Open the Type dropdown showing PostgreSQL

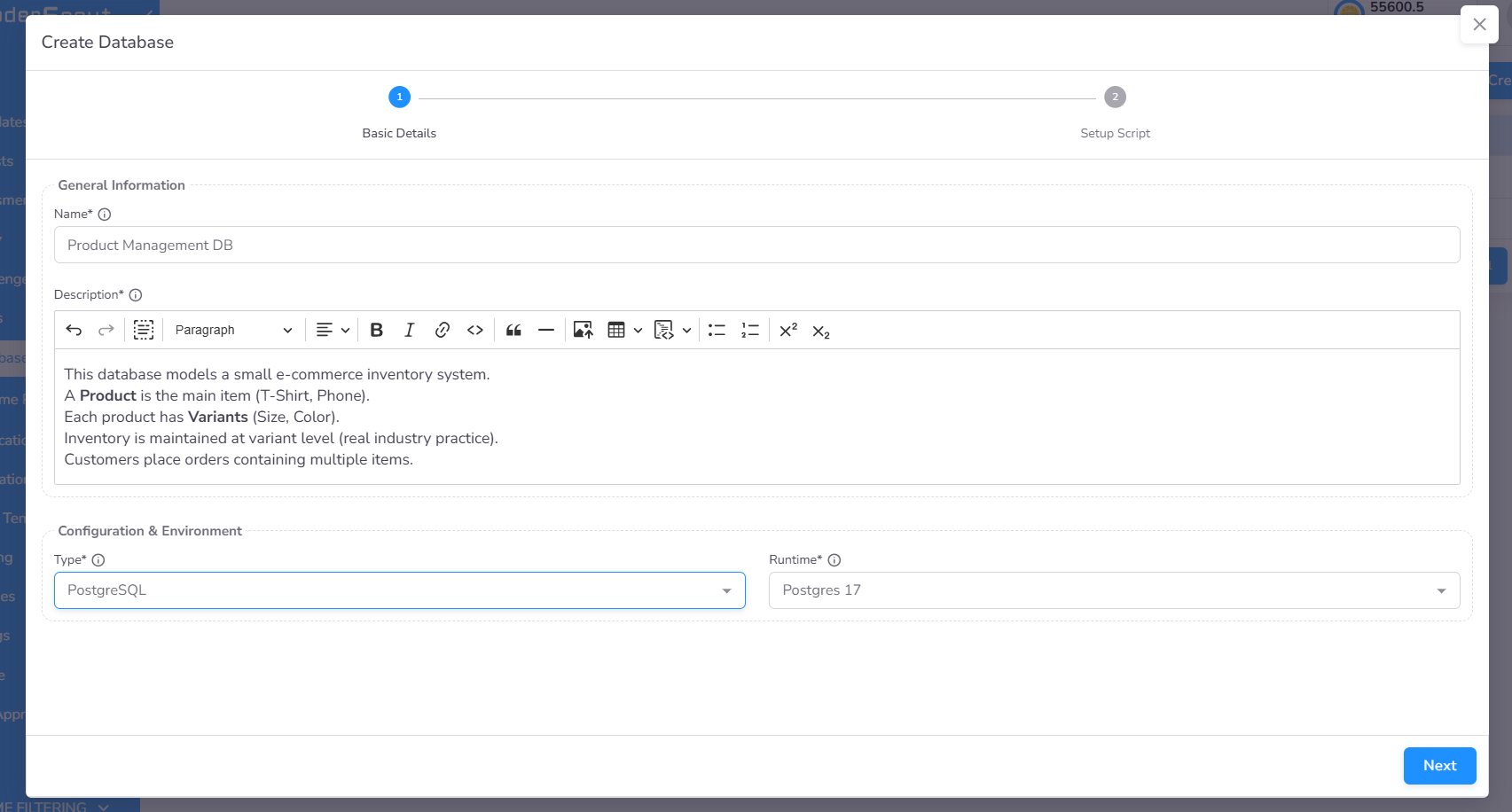click(x=399, y=590)
